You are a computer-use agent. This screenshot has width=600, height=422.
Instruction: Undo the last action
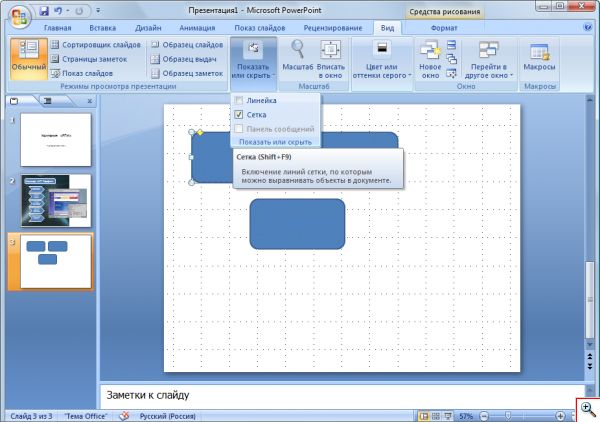click(58, 11)
